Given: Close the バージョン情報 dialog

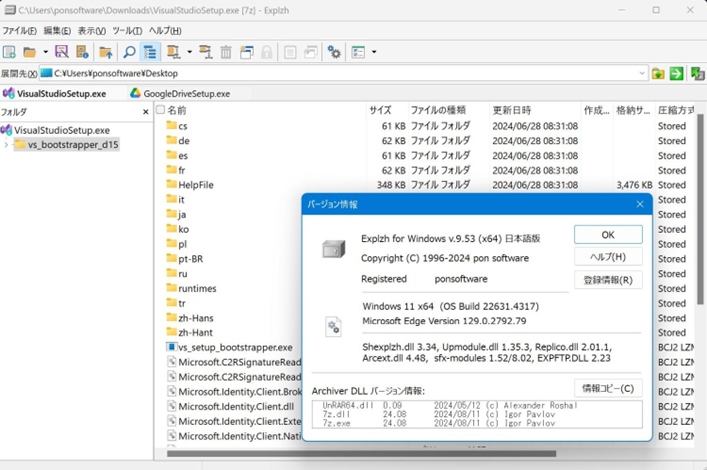Looking at the screenshot, I should click(640, 204).
